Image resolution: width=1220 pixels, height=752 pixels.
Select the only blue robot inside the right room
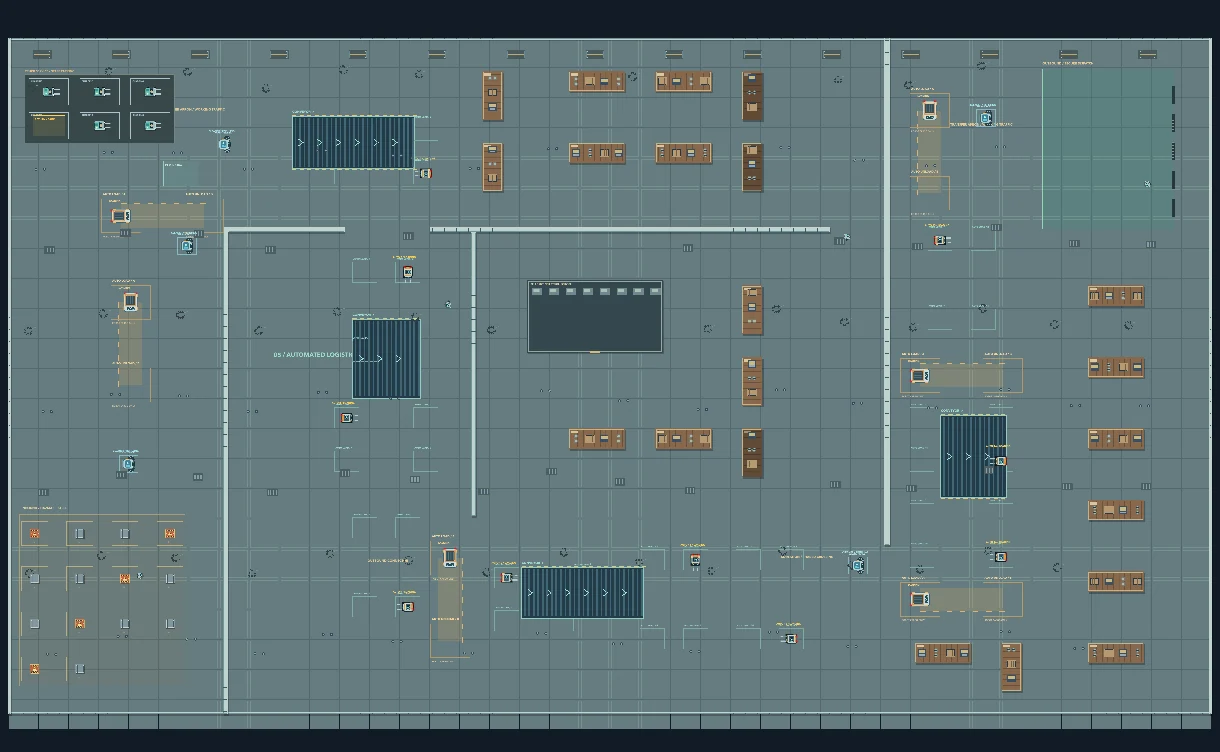(x=985, y=118)
